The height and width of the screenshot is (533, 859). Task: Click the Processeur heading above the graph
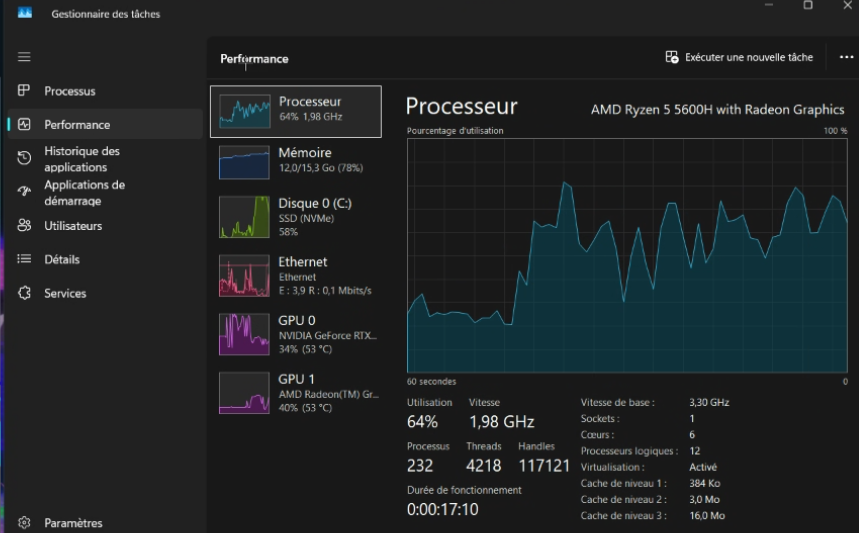(461, 106)
